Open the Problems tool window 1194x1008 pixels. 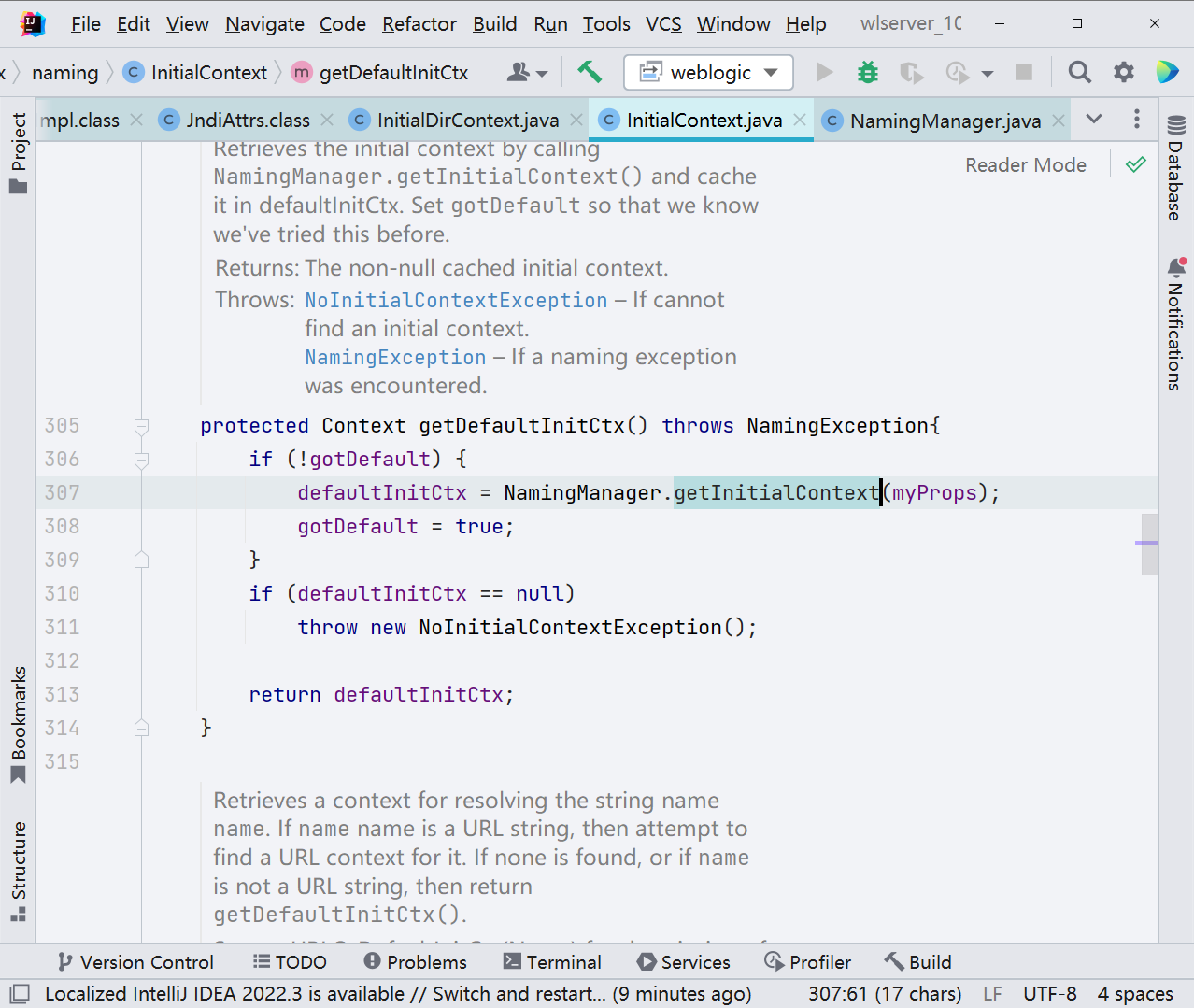(416, 962)
